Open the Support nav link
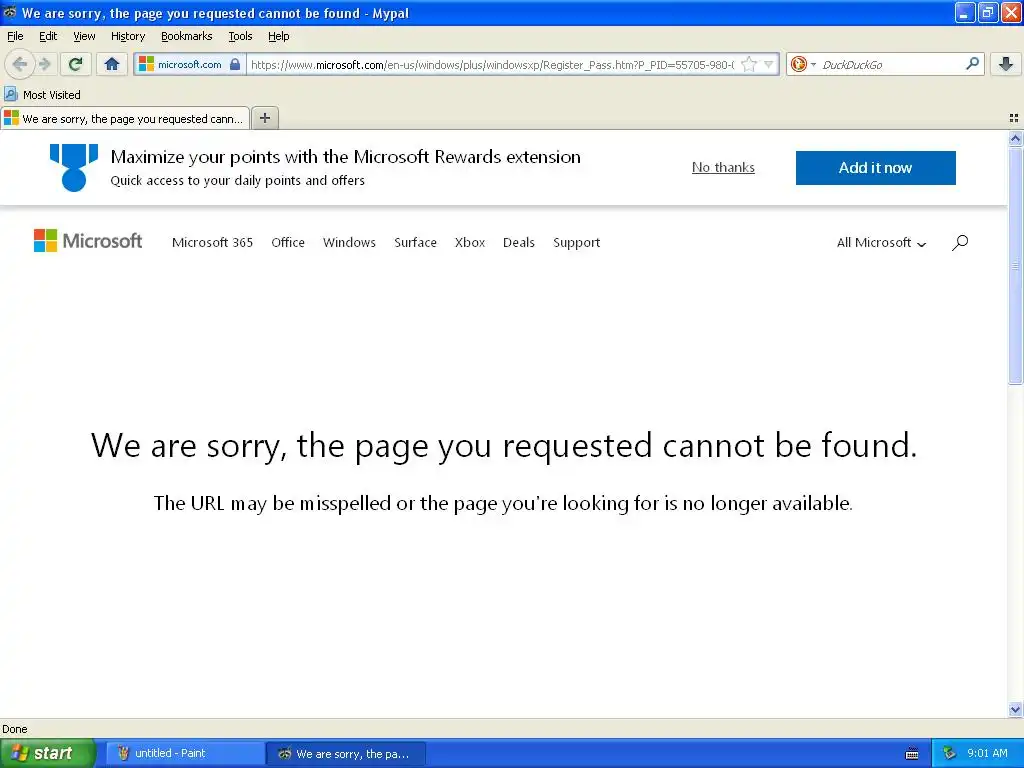Screen dimensions: 1024x768 pyautogui.click(x=576, y=242)
